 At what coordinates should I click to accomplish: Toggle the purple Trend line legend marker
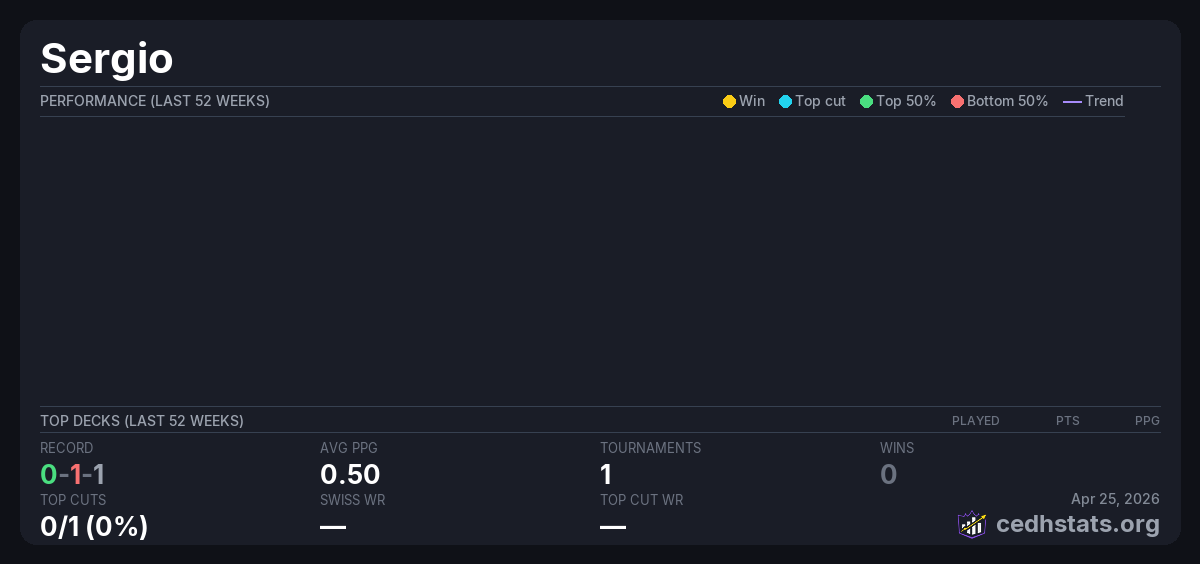tap(1072, 101)
